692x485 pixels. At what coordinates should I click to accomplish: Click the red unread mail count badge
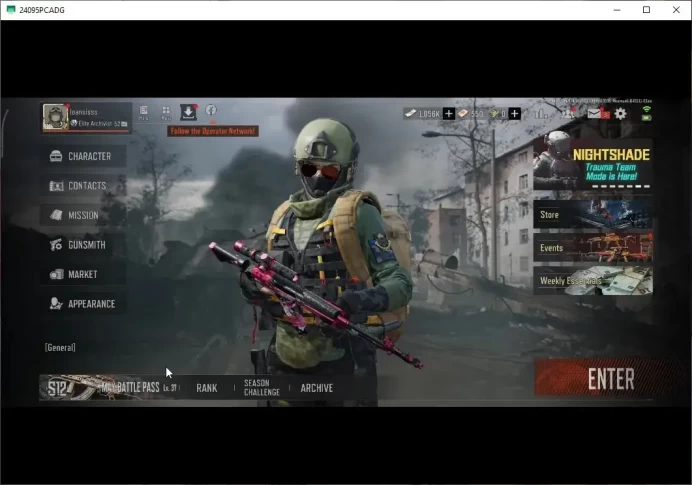pos(606,116)
